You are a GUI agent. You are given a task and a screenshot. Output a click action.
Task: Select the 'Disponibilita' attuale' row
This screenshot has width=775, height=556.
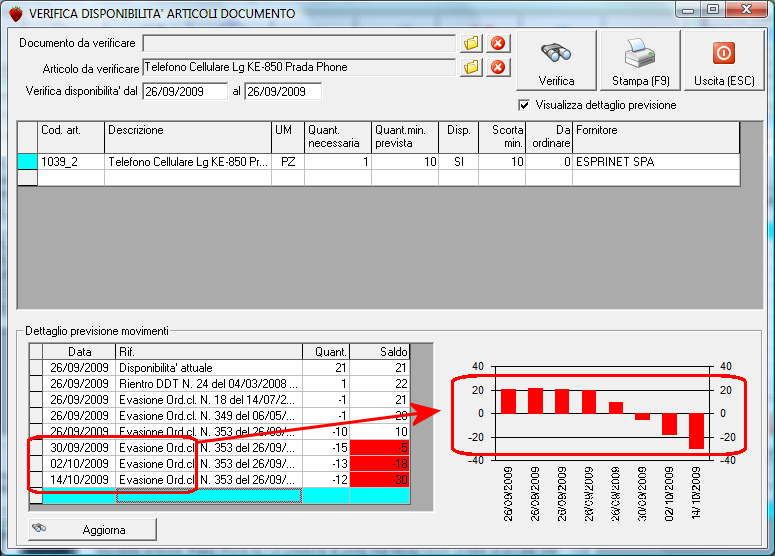point(219,368)
